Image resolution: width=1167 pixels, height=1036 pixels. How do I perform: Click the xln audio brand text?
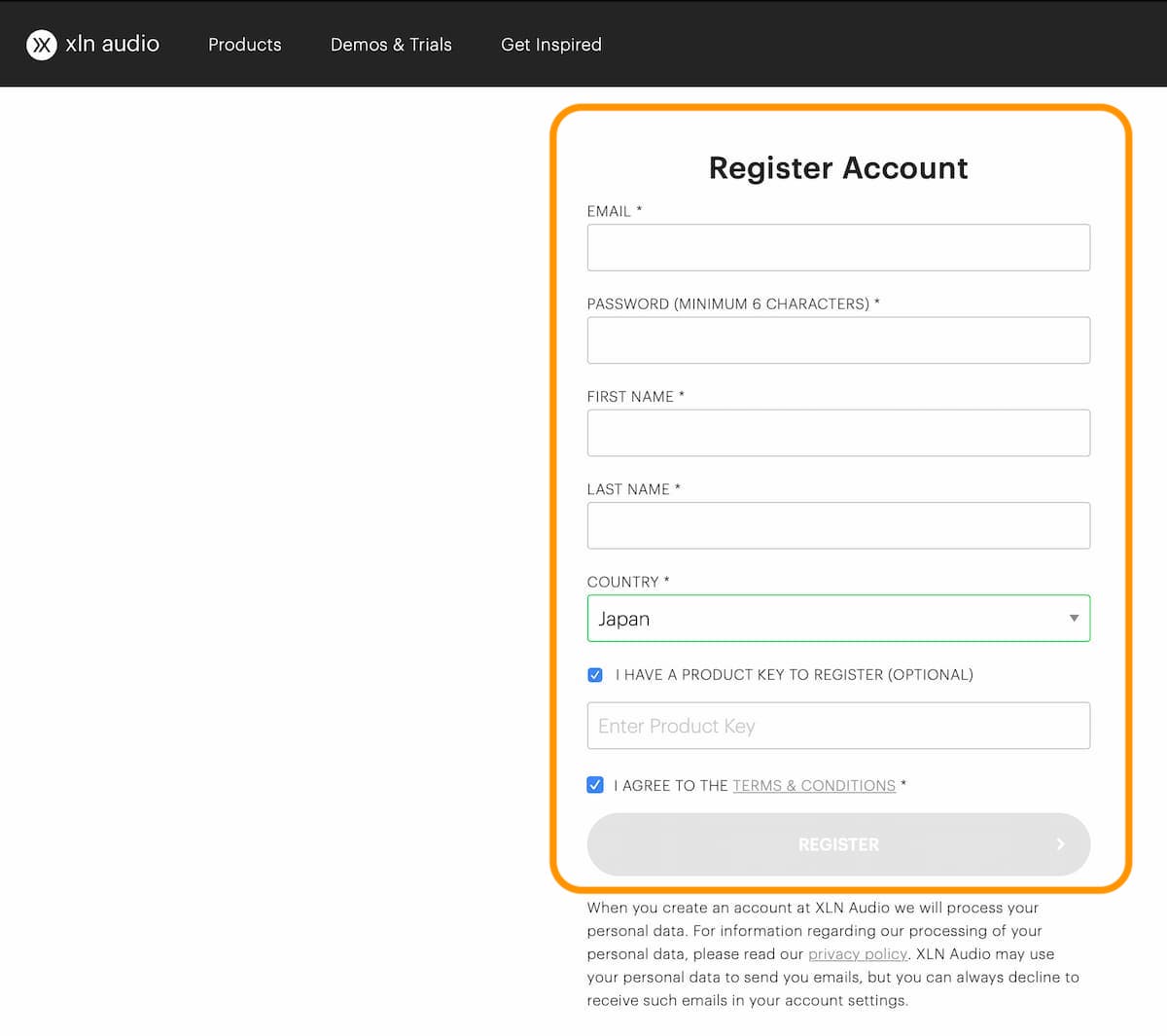pos(113,44)
